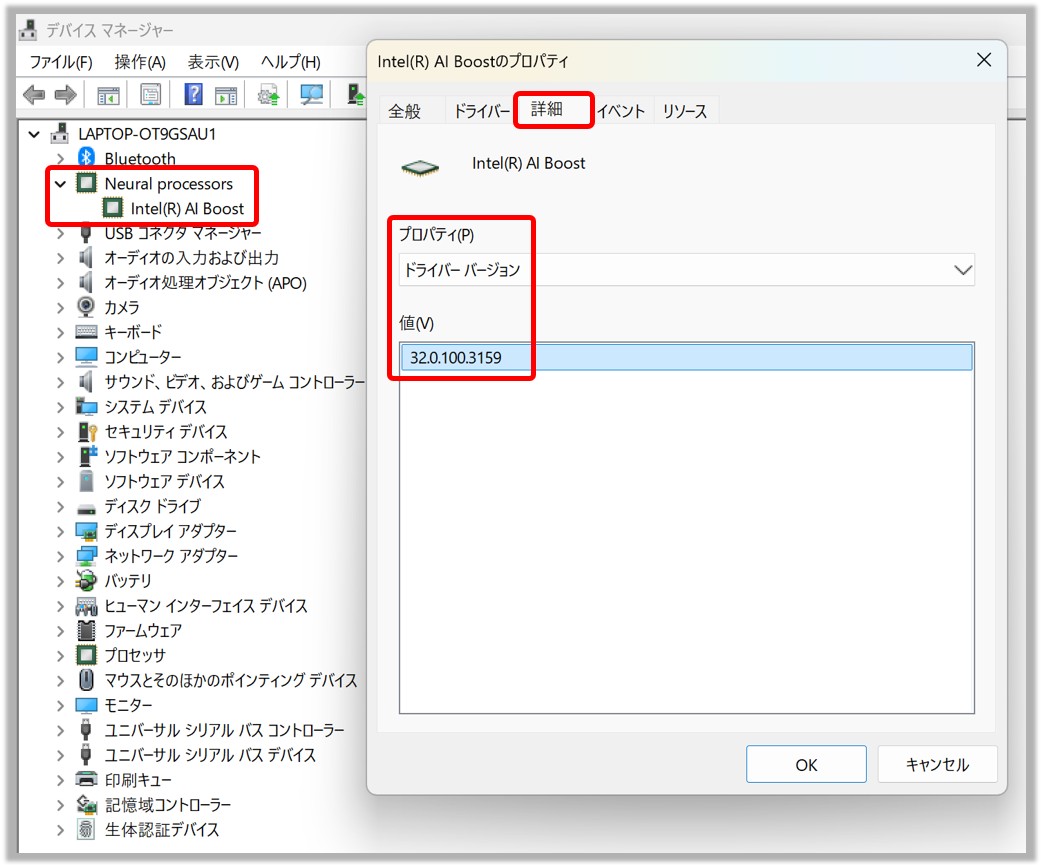Image resolution: width=1041 pixels, height=865 pixels.
Task: Click the キャンセル button
Action: [937, 764]
